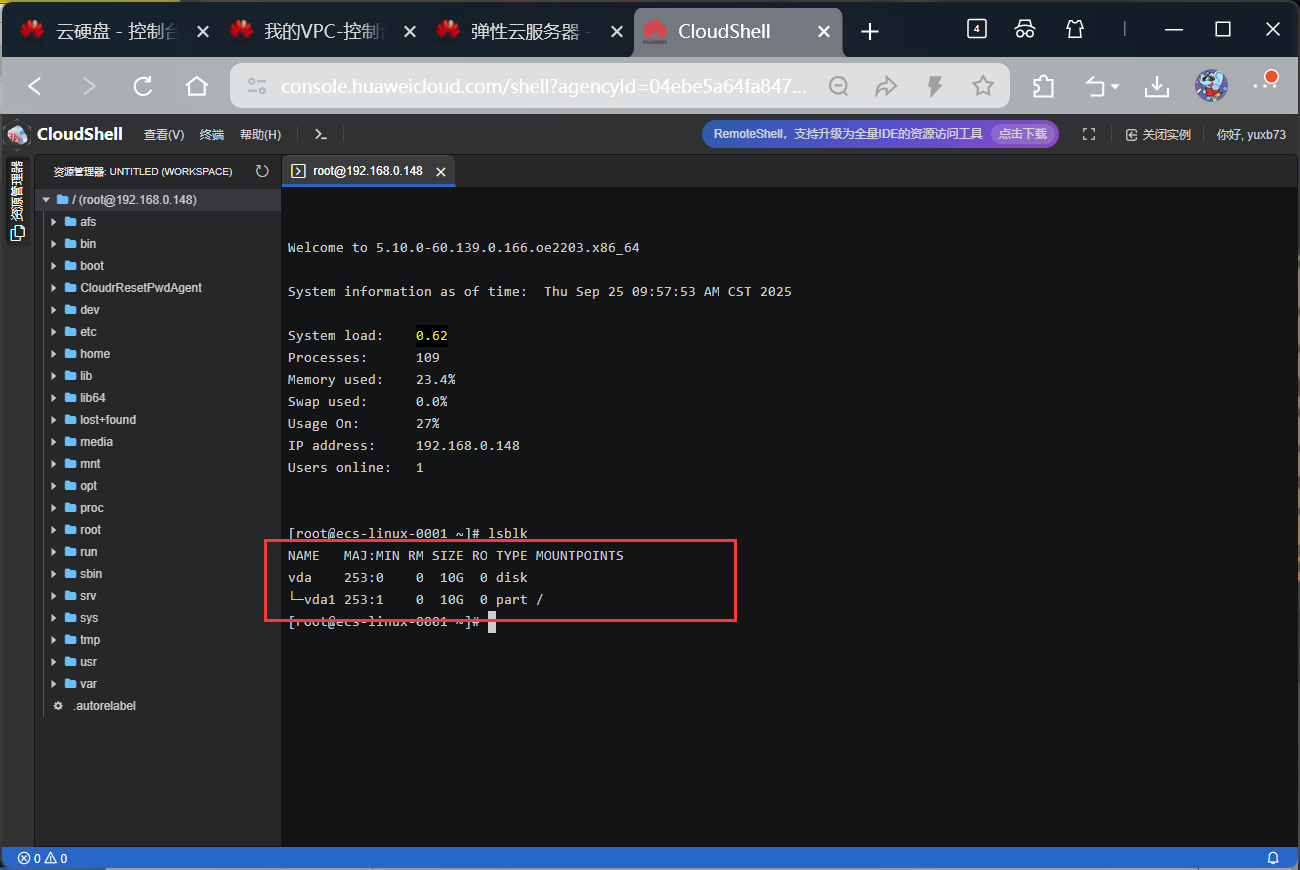
Task: Click the 点击下载 button in RemoteShell banner
Action: coord(1023,134)
